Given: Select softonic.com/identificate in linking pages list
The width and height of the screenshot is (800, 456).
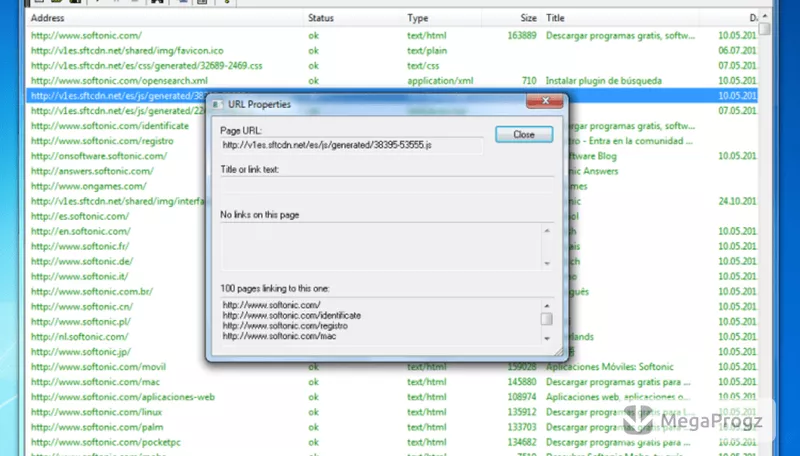Looking at the screenshot, I should [292, 316].
